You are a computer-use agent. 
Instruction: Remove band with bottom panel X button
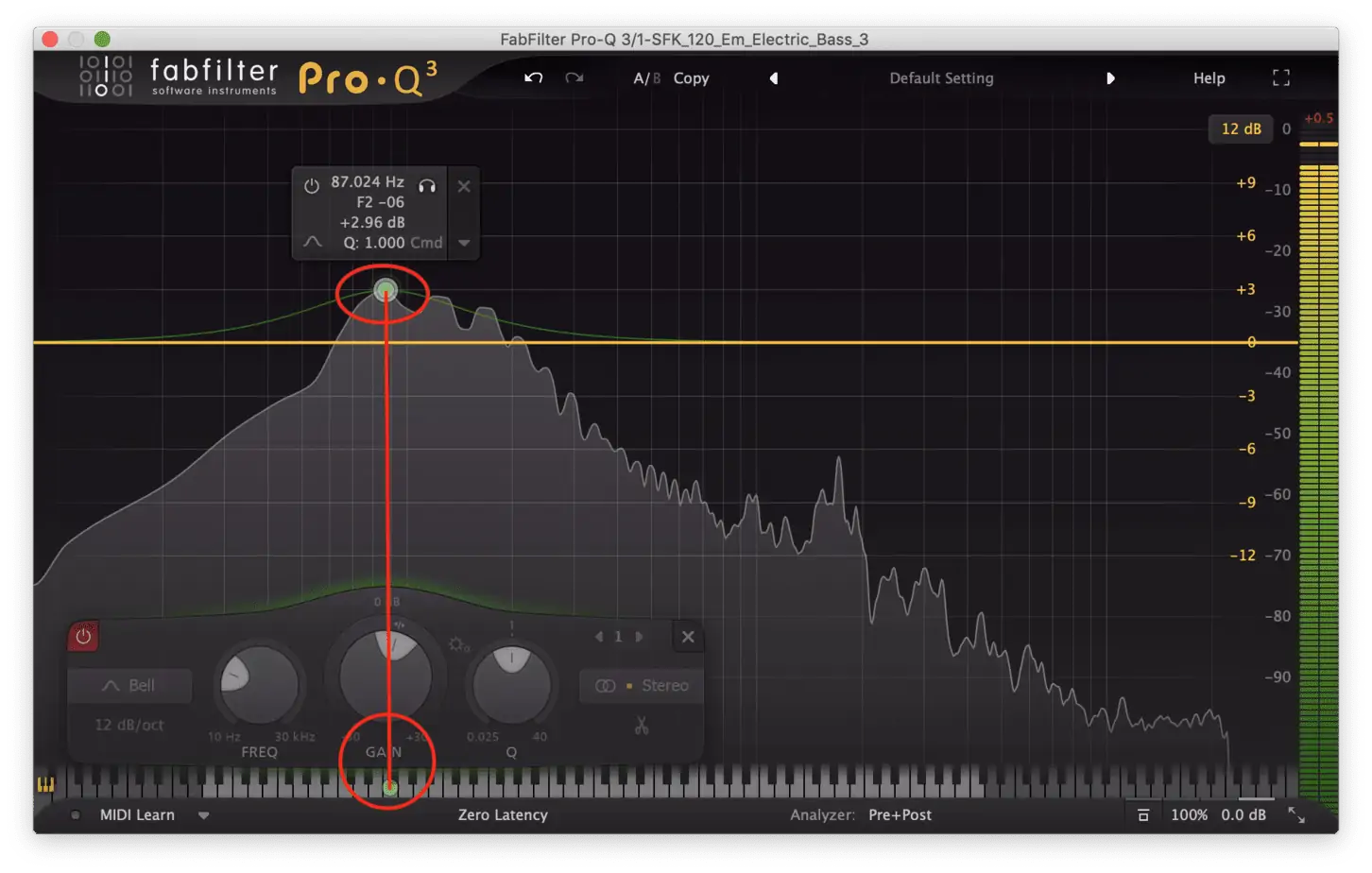coord(688,637)
